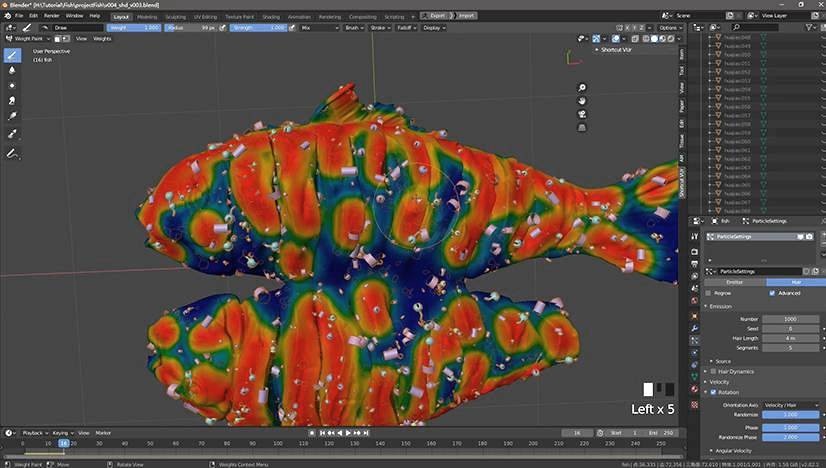This screenshot has width=826, height=468.
Task: Open the Modifiers wrench tab icon
Action: [x=694, y=328]
